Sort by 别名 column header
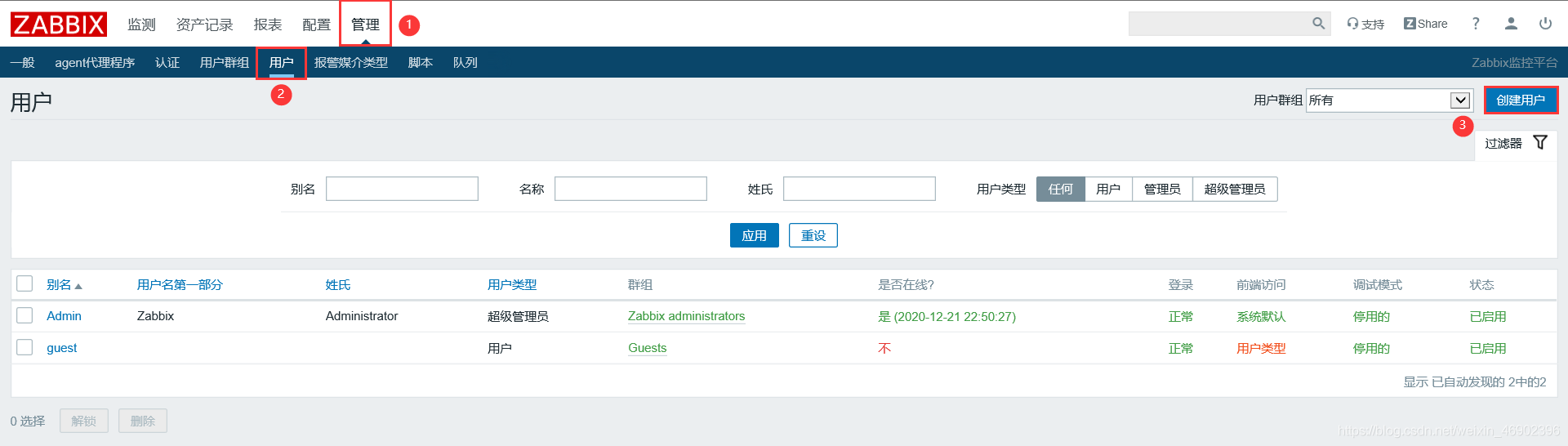 pyautogui.click(x=64, y=284)
